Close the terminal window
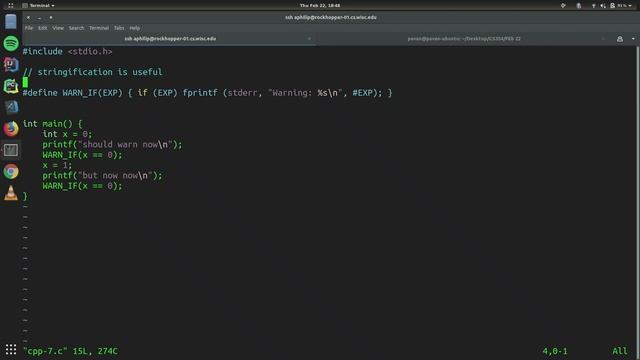Screen dimensions: 640x360 tap(28, 18)
